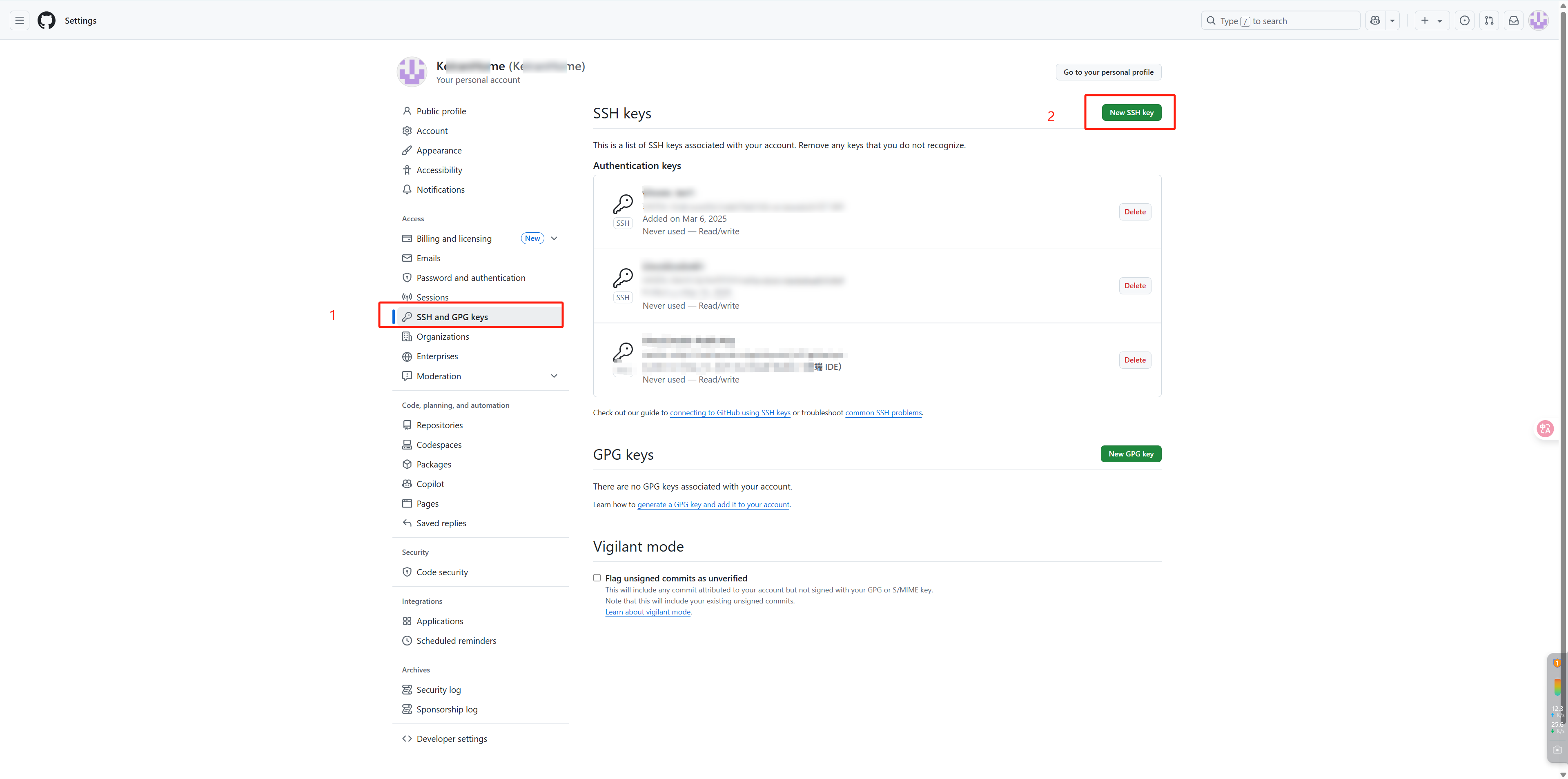Click the New GPG key button
The width and height of the screenshot is (1568, 779).
(x=1130, y=454)
